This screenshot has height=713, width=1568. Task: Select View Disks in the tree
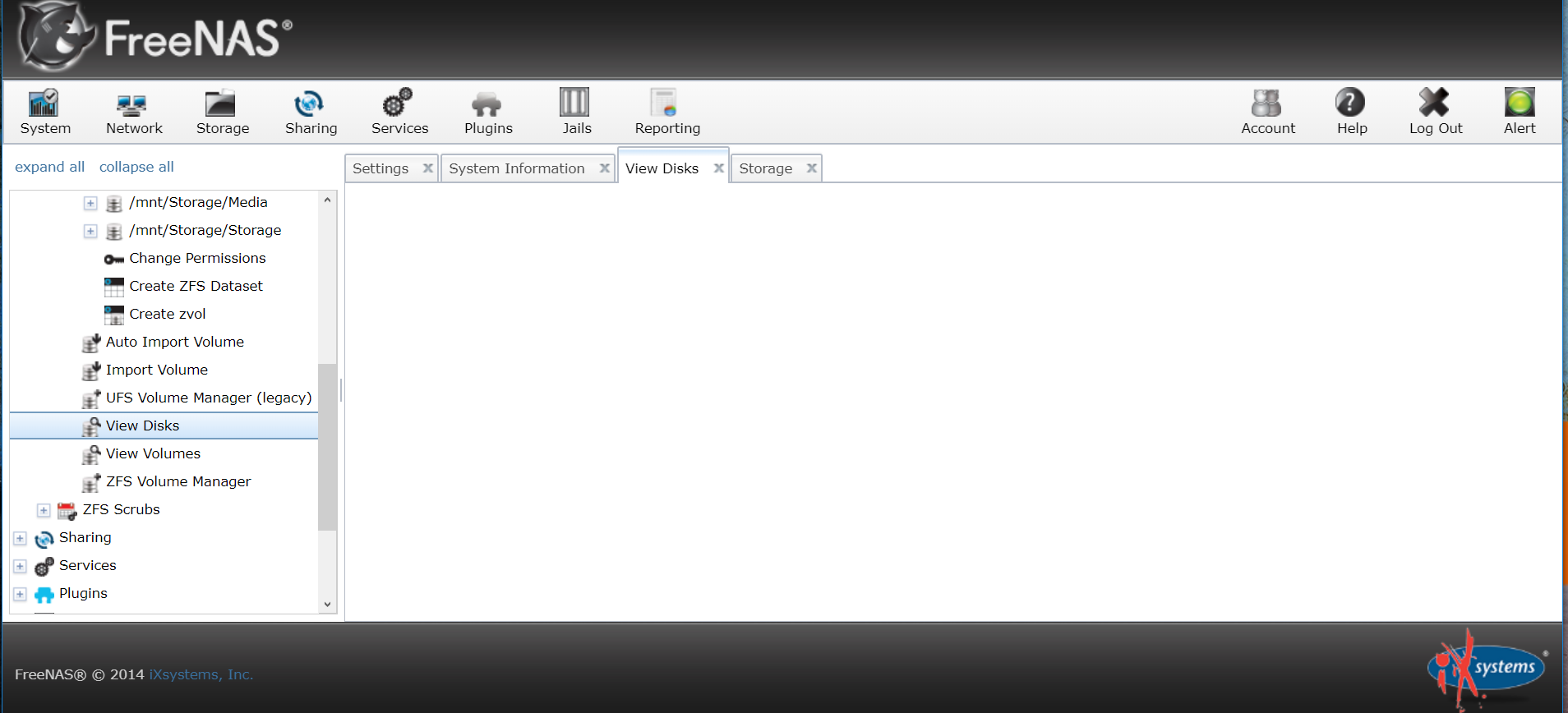(142, 425)
